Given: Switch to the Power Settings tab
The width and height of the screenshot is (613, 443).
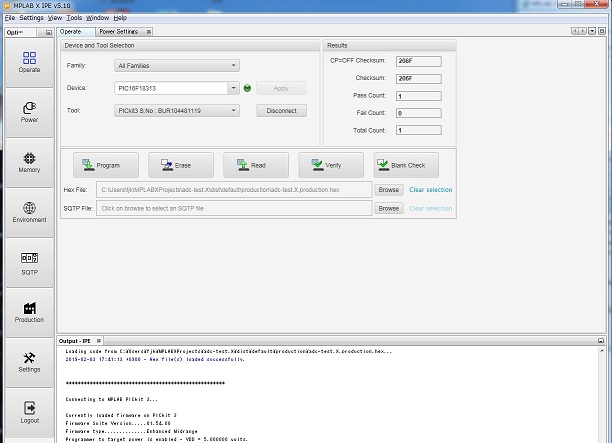Looking at the screenshot, I should (x=119, y=32).
